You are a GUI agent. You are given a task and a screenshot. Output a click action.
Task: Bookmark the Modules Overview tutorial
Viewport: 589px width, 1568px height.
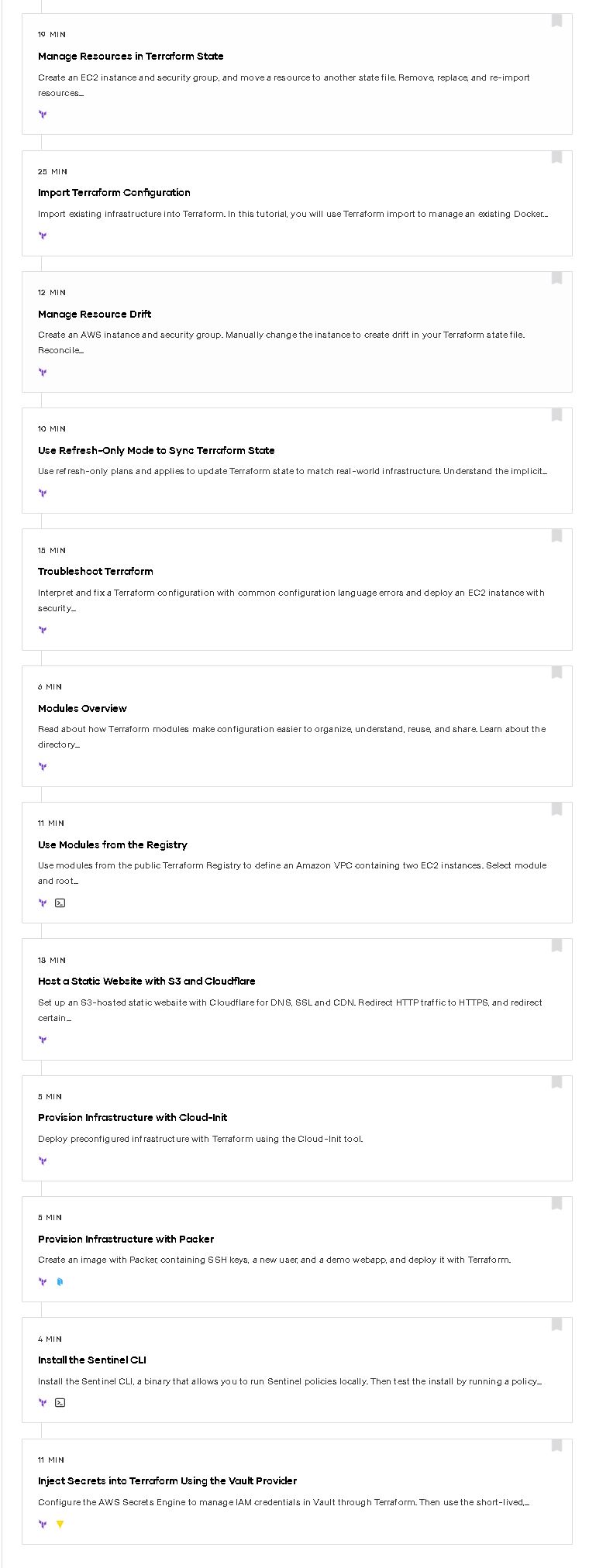556,673
